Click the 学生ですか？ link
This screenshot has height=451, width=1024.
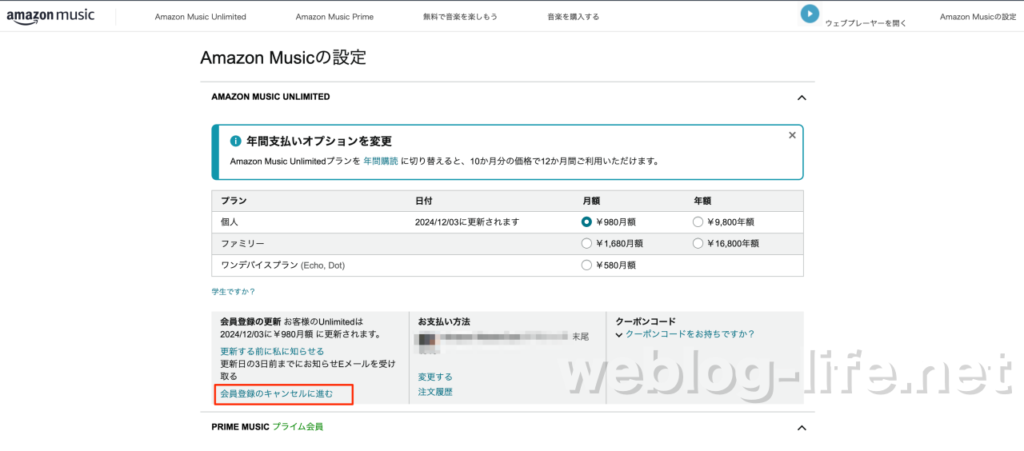tap(233, 292)
